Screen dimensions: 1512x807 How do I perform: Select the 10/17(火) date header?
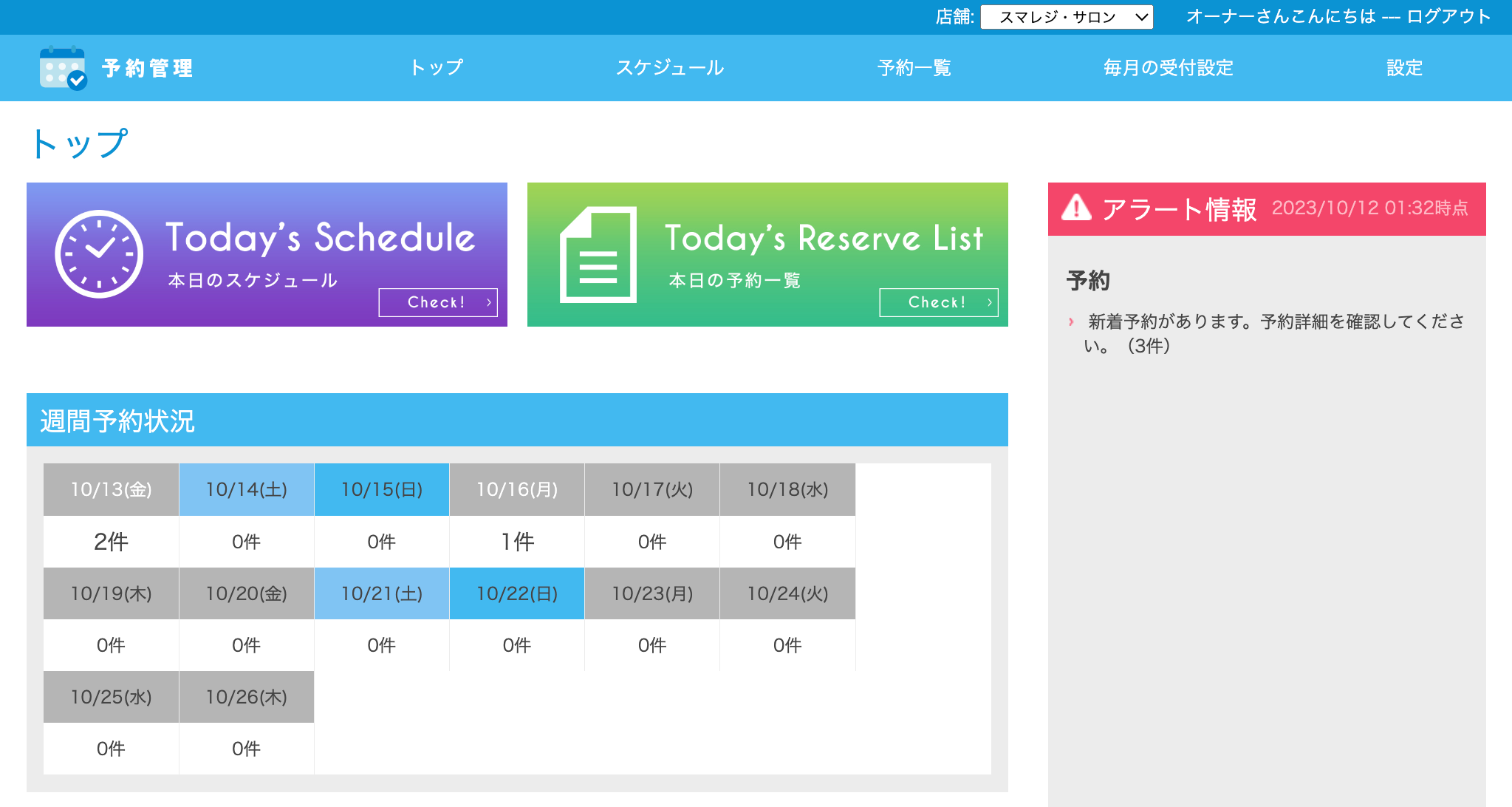click(652, 489)
